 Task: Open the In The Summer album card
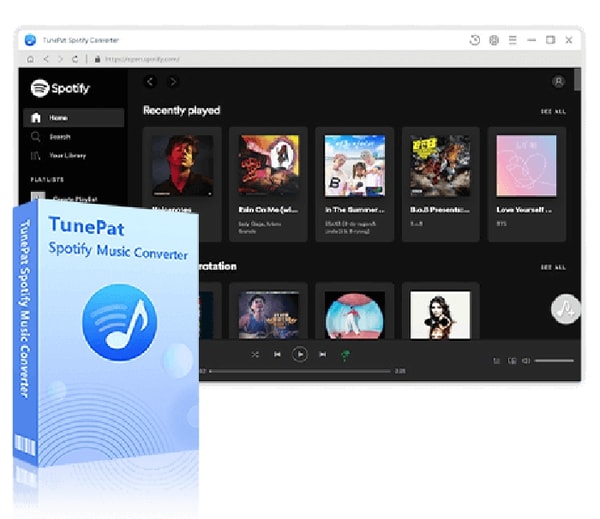(x=355, y=184)
